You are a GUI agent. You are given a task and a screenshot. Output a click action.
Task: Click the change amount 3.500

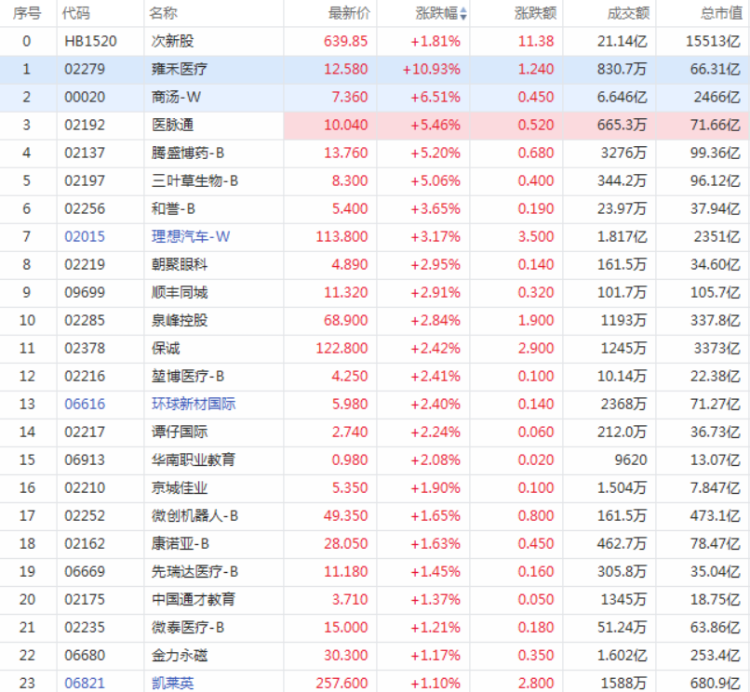click(x=536, y=236)
